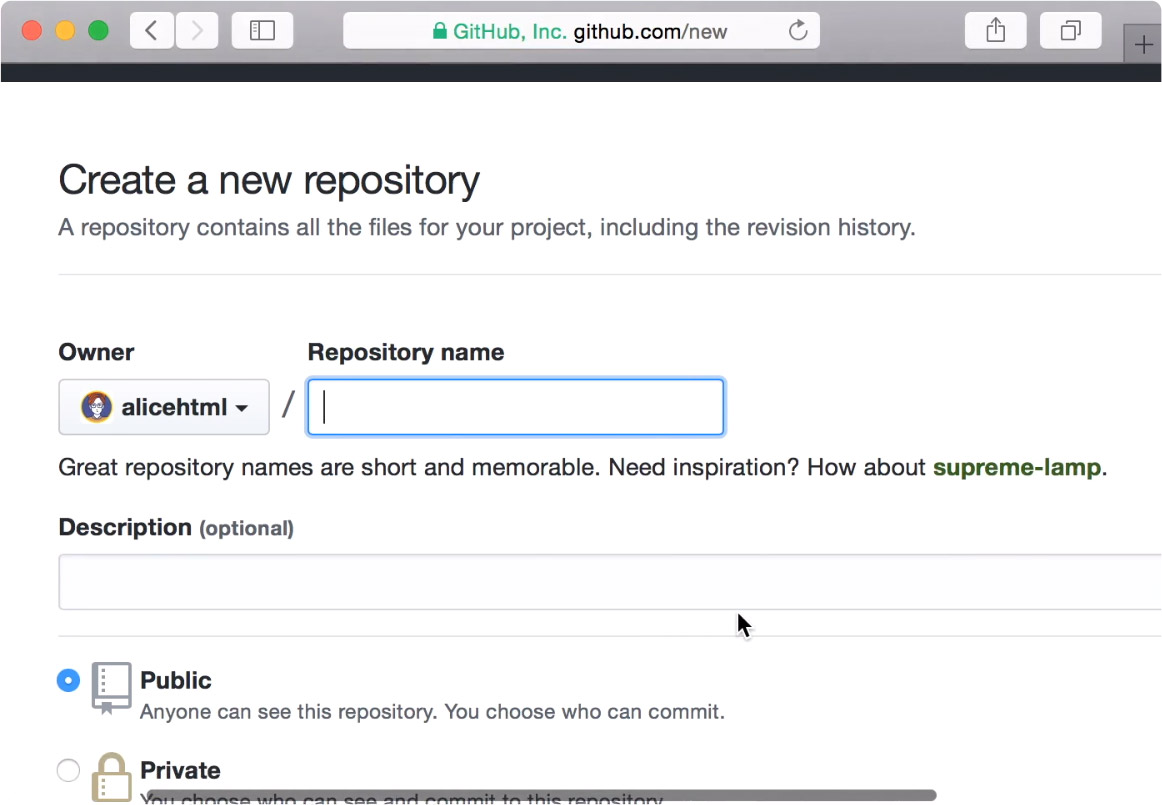This screenshot has height=805, width=1162.
Task: Open the Share sheet icon
Action: (x=995, y=31)
